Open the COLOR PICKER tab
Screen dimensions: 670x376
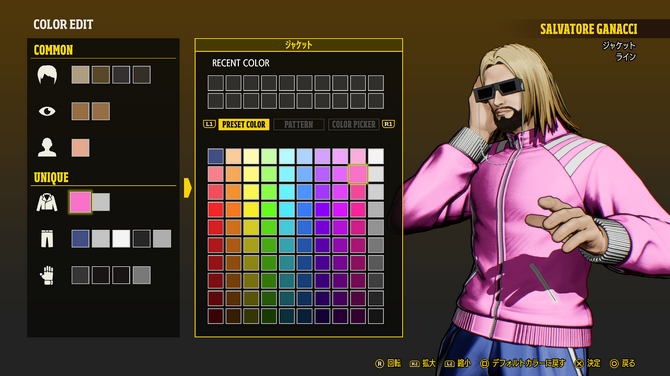click(354, 125)
